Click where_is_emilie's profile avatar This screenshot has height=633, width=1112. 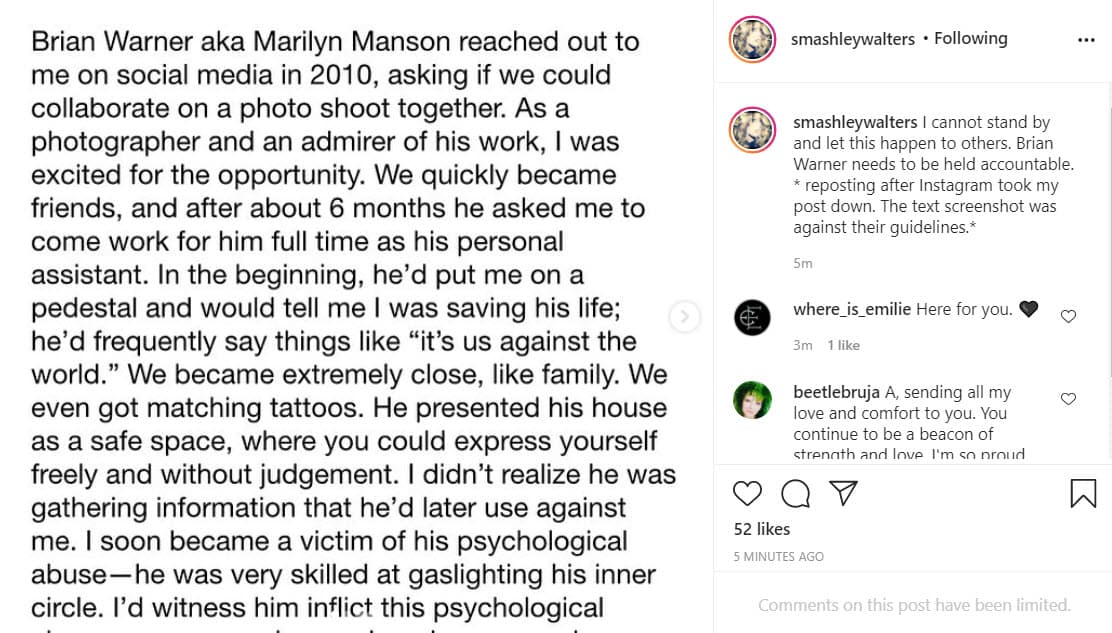point(752,317)
